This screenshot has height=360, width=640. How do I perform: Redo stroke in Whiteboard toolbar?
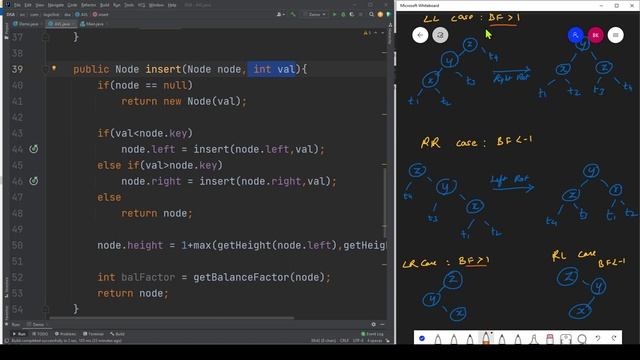click(x=614, y=338)
